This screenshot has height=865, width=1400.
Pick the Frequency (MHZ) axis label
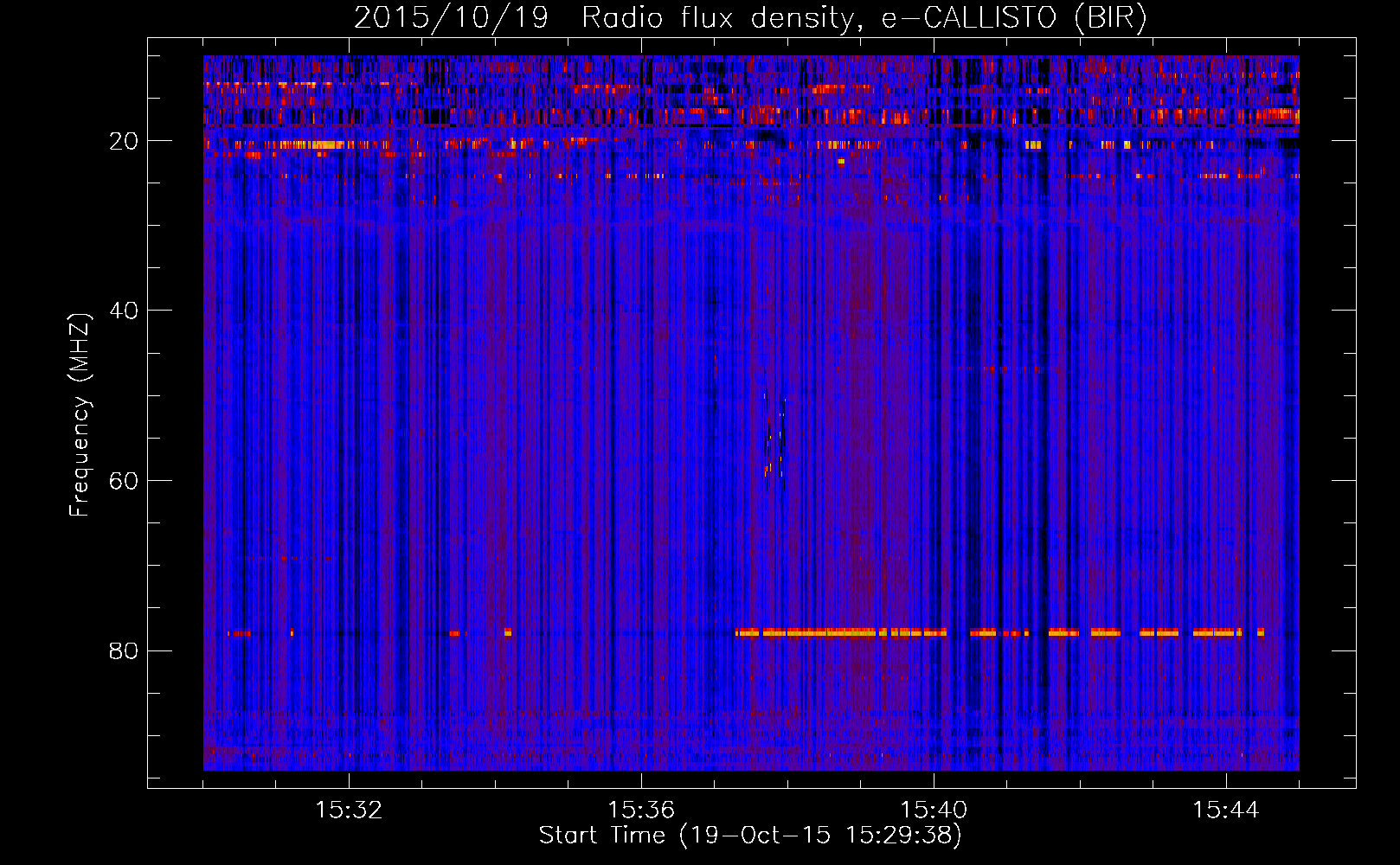80,415
